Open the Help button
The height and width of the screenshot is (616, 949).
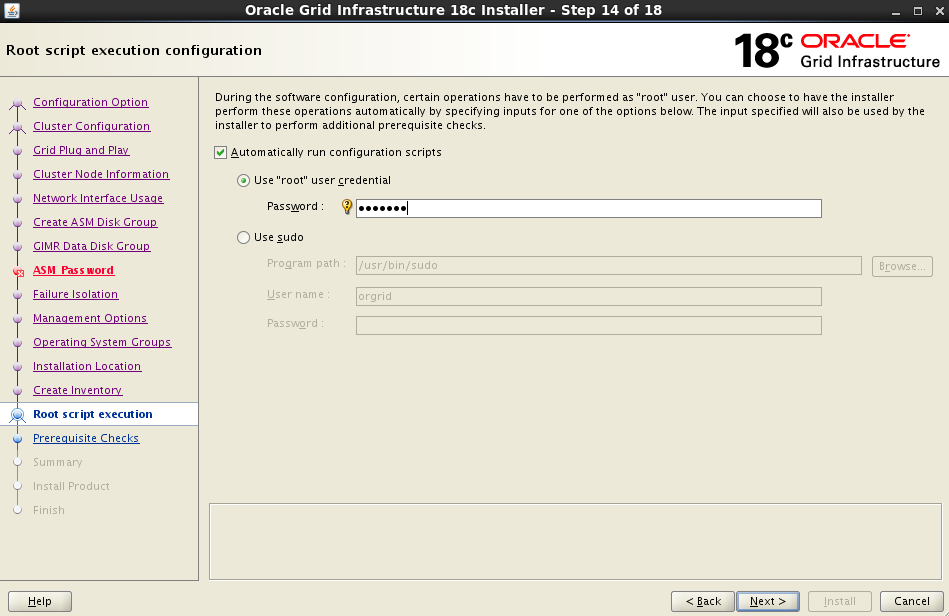point(39,601)
